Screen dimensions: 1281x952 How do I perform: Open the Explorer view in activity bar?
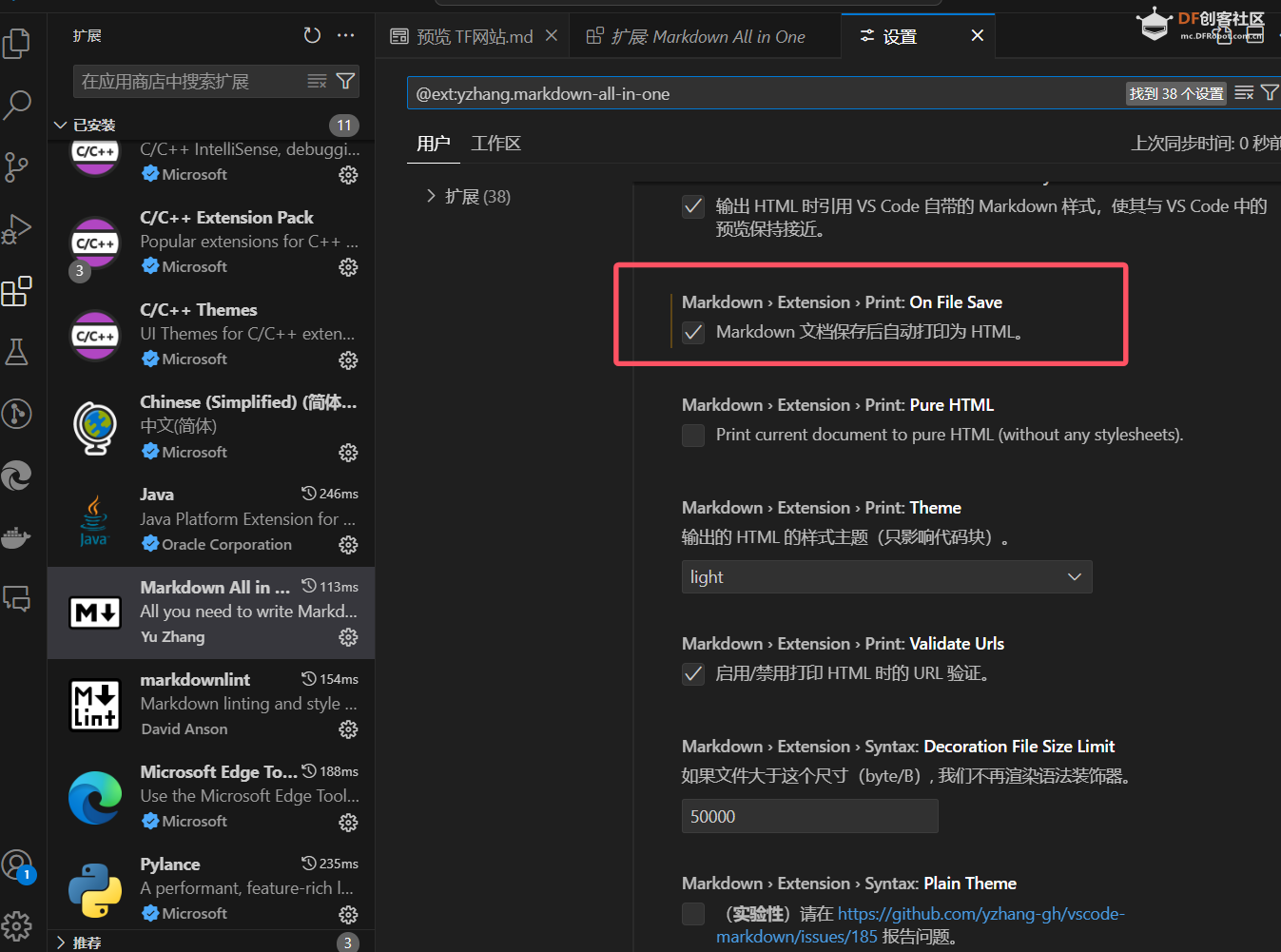[17, 43]
